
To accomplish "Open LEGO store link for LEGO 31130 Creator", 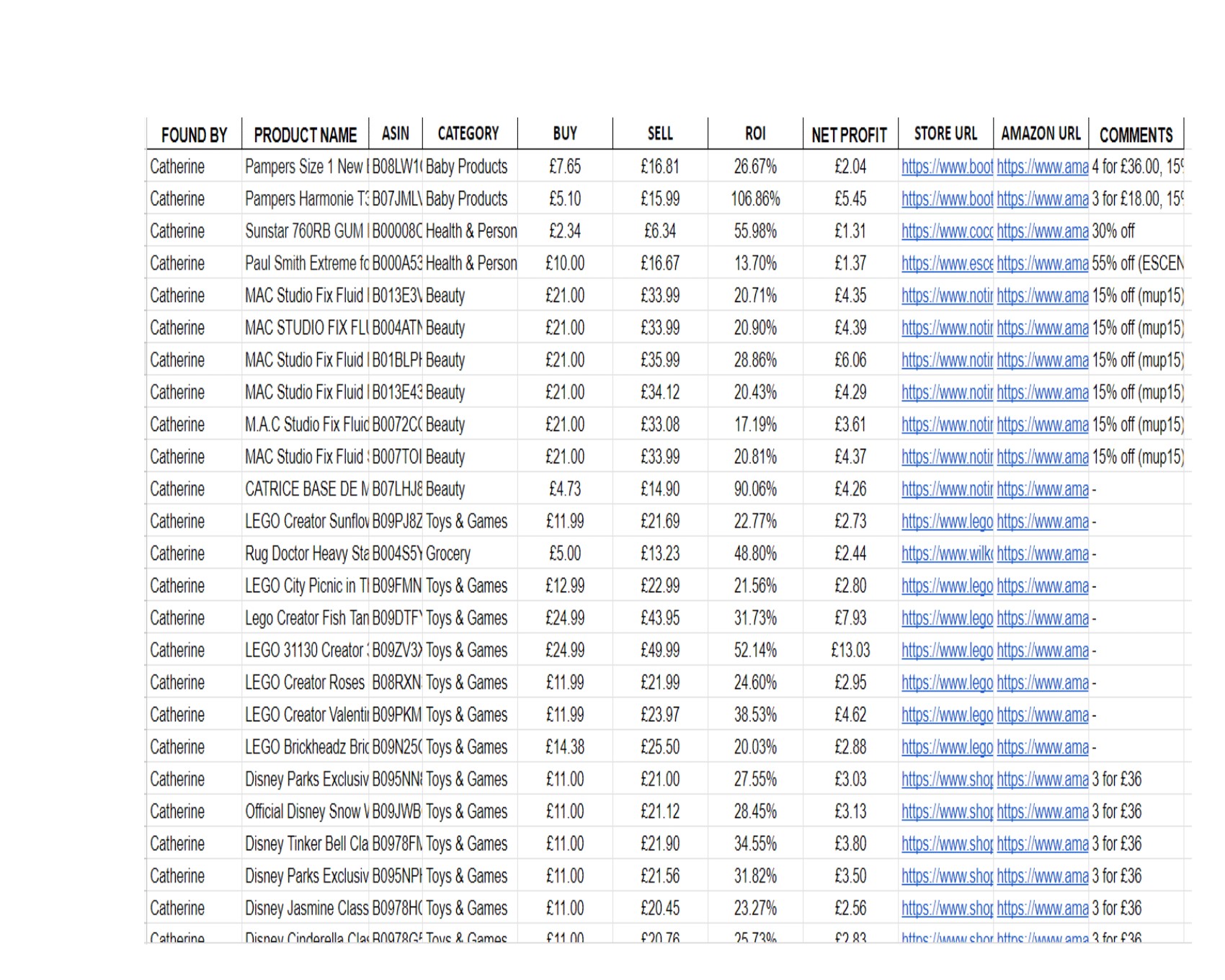I will (x=947, y=651).
